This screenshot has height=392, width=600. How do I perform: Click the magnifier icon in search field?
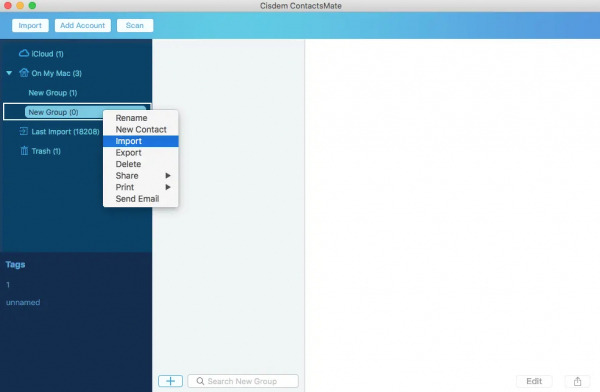click(200, 381)
